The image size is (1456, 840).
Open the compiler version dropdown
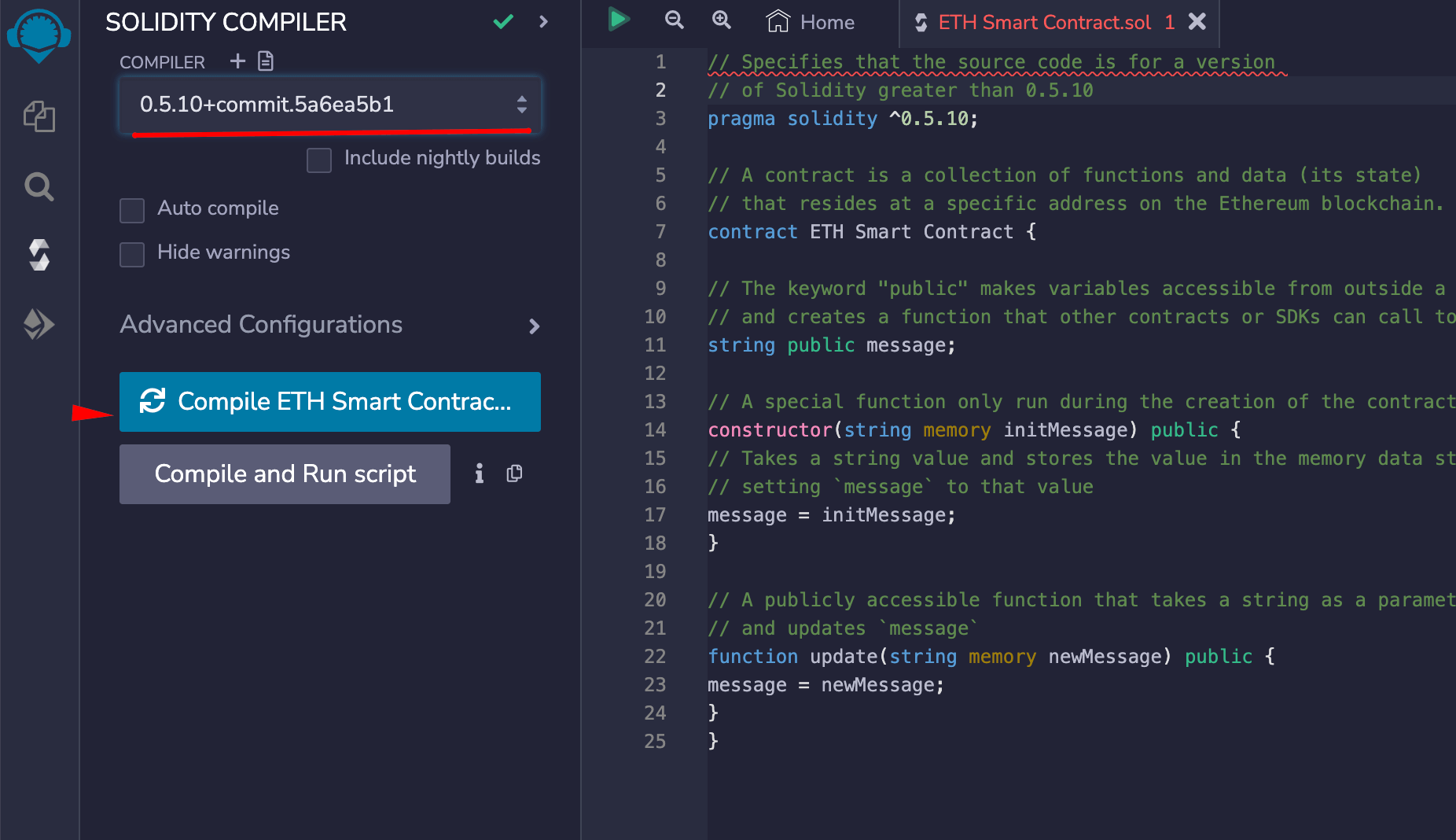pyautogui.click(x=329, y=105)
